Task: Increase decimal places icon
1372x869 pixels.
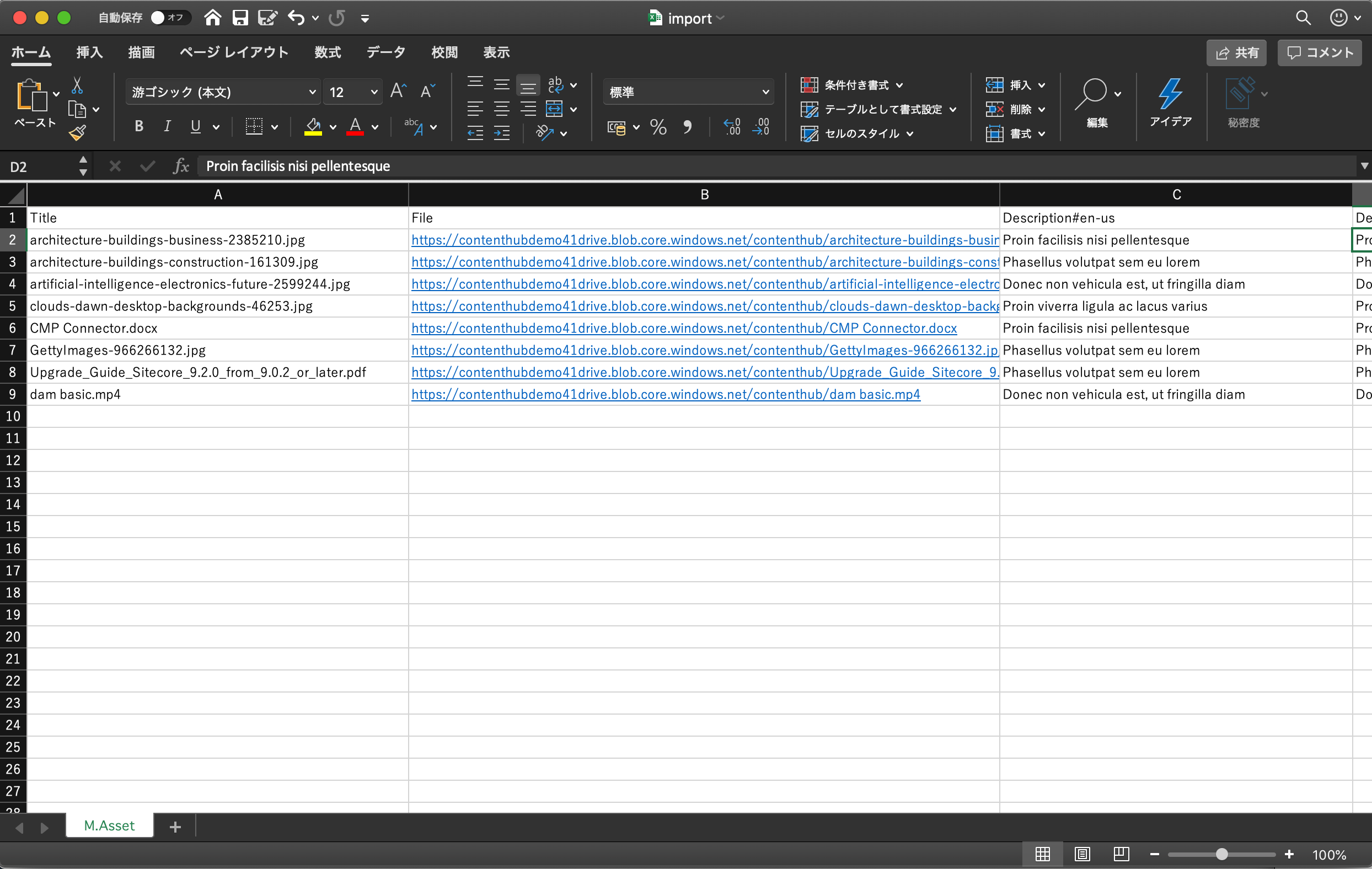Action: click(732, 126)
